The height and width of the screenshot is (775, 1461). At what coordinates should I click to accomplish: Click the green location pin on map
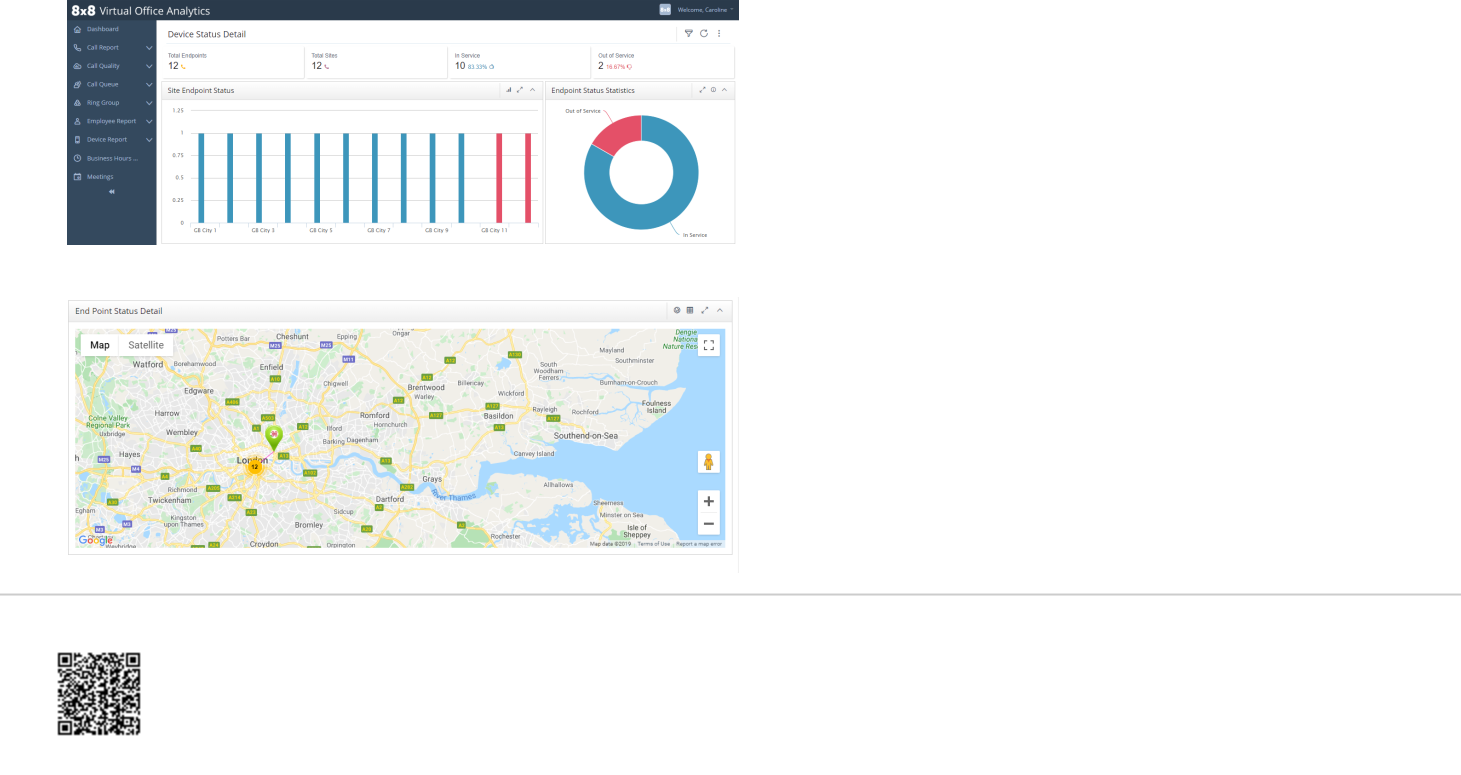coord(273,437)
